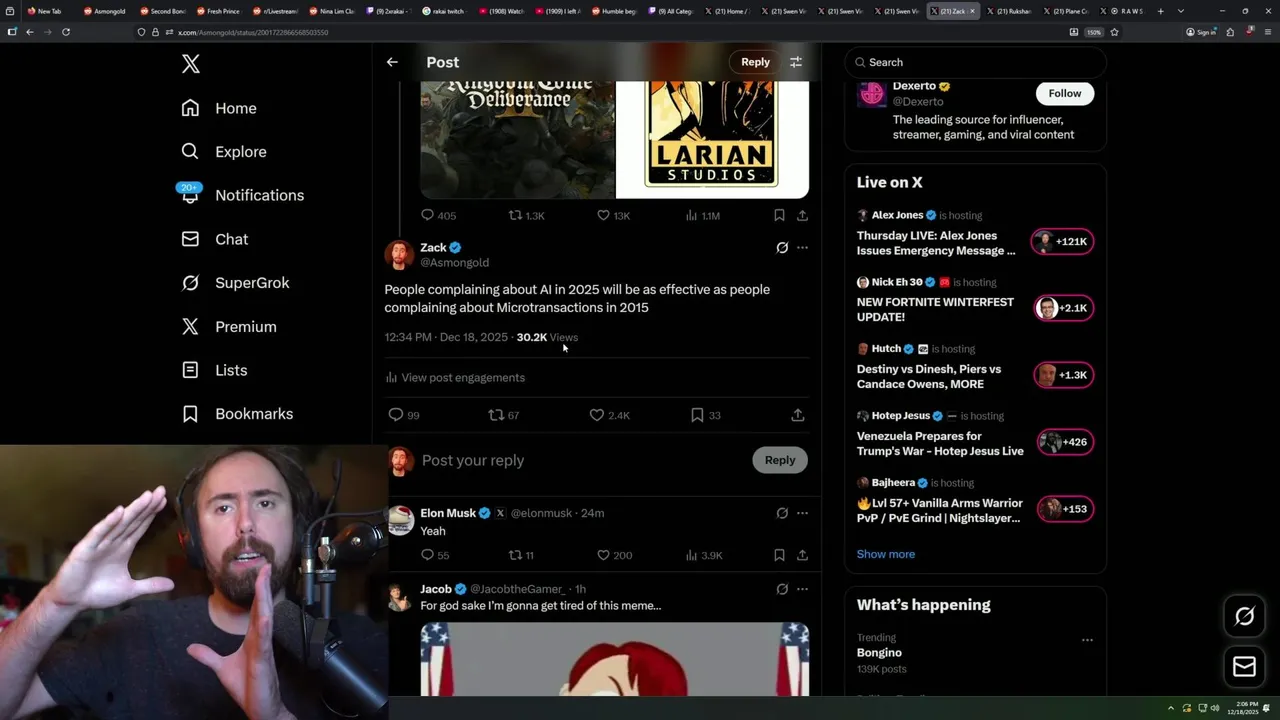
Task: Click the X logo in the sidebar
Action: tap(191, 64)
